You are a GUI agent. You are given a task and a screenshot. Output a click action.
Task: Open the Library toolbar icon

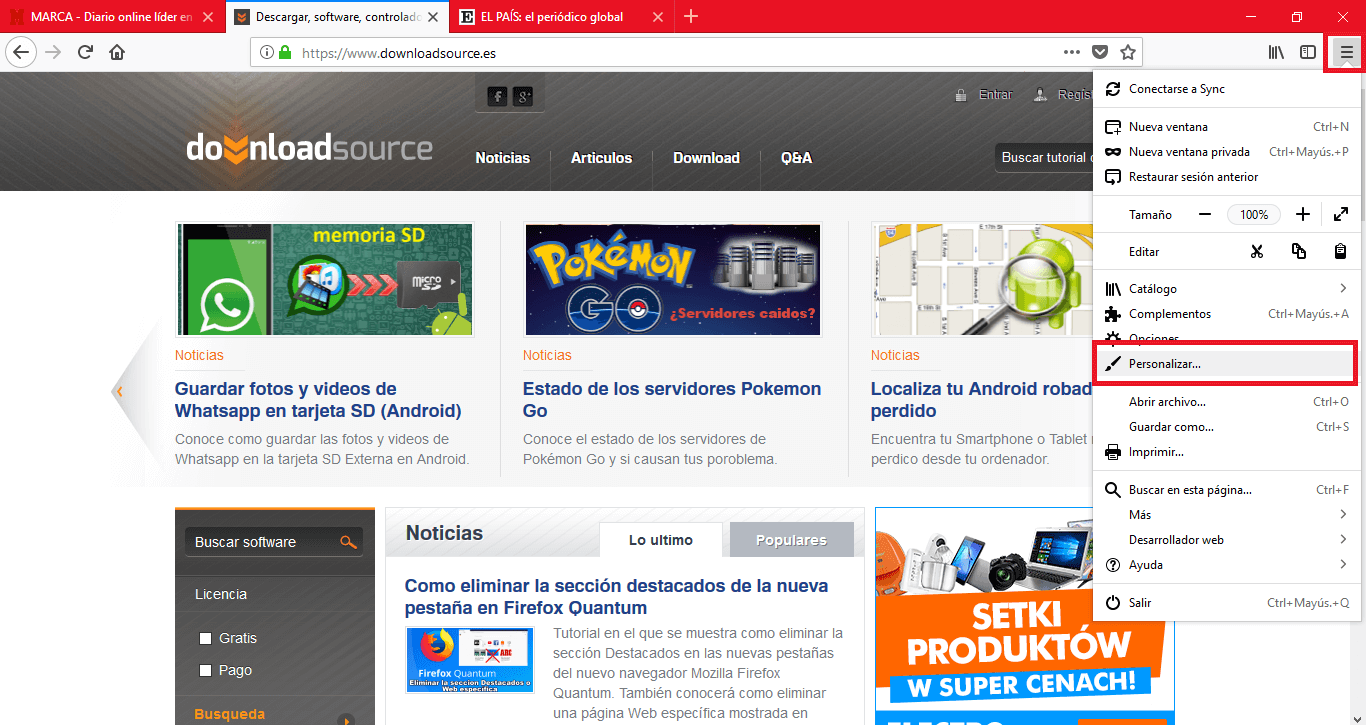pyautogui.click(x=1276, y=52)
